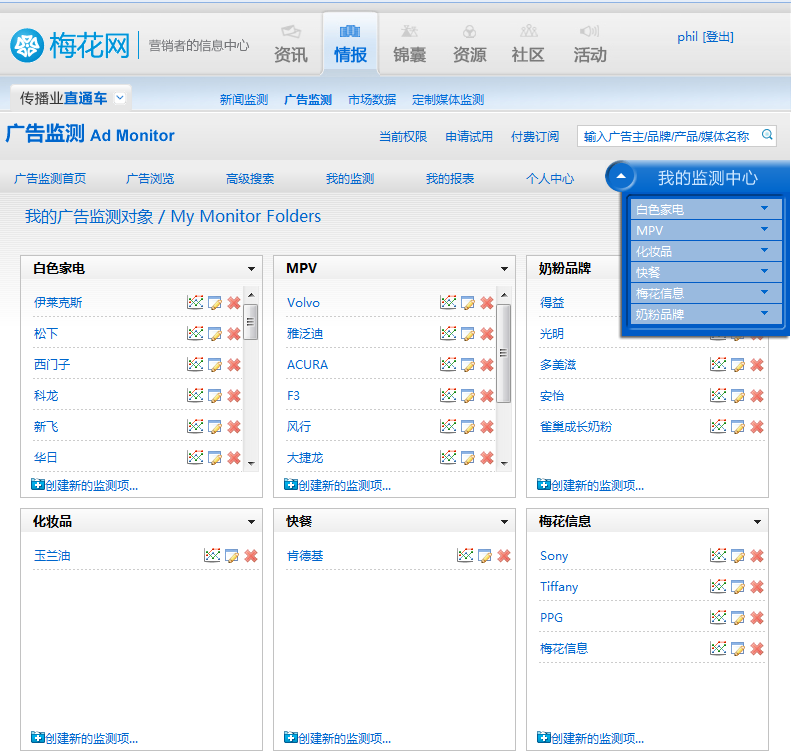Open the 快餐 folder dropdown arrow

[504, 522]
